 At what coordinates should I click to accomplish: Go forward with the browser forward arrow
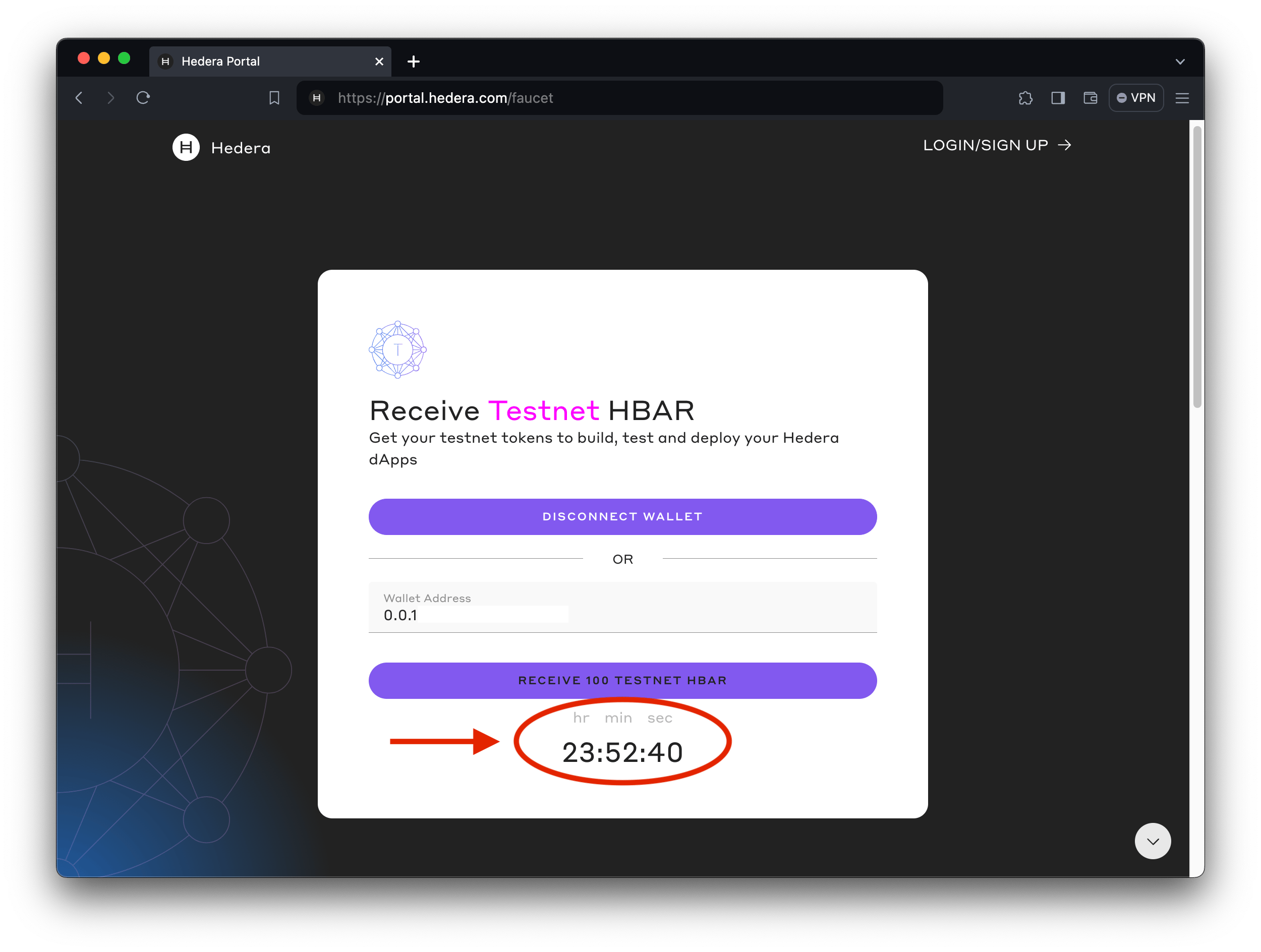tap(110, 98)
